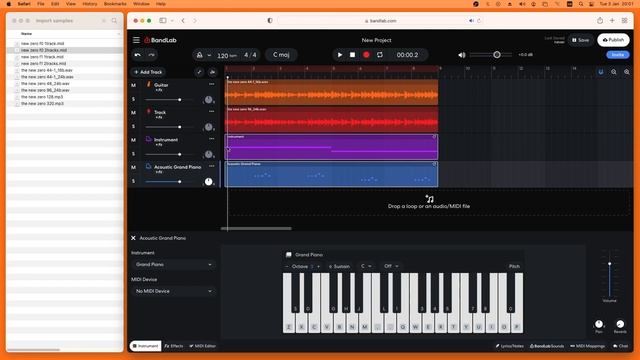Image resolution: width=640 pixels, height=360 pixels.
Task: Open the C maj key selector
Action: (x=281, y=55)
